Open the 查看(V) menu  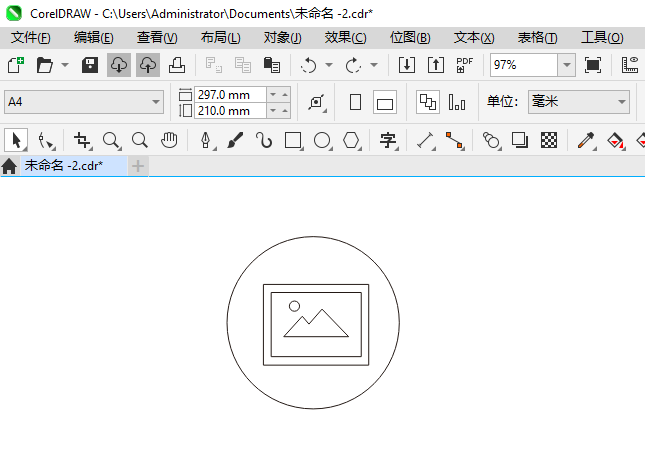tap(157, 38)
